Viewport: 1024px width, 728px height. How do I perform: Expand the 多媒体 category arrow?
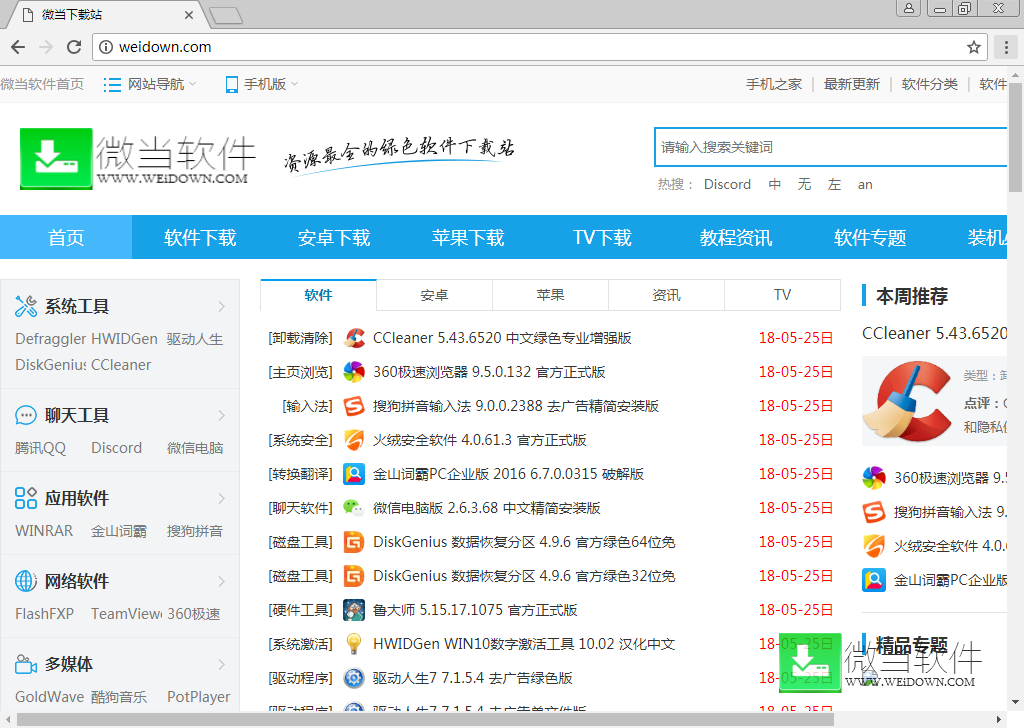(x=221, y=664)
